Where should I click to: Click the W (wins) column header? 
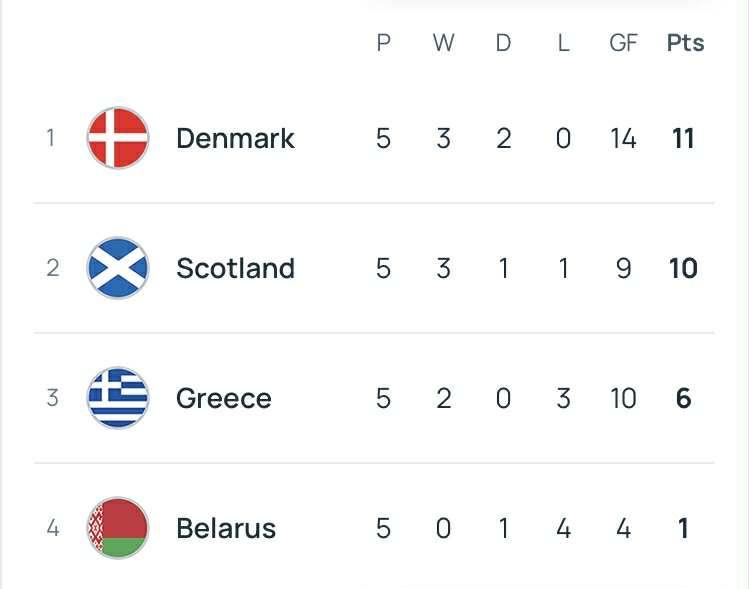(x=443, y=43)
